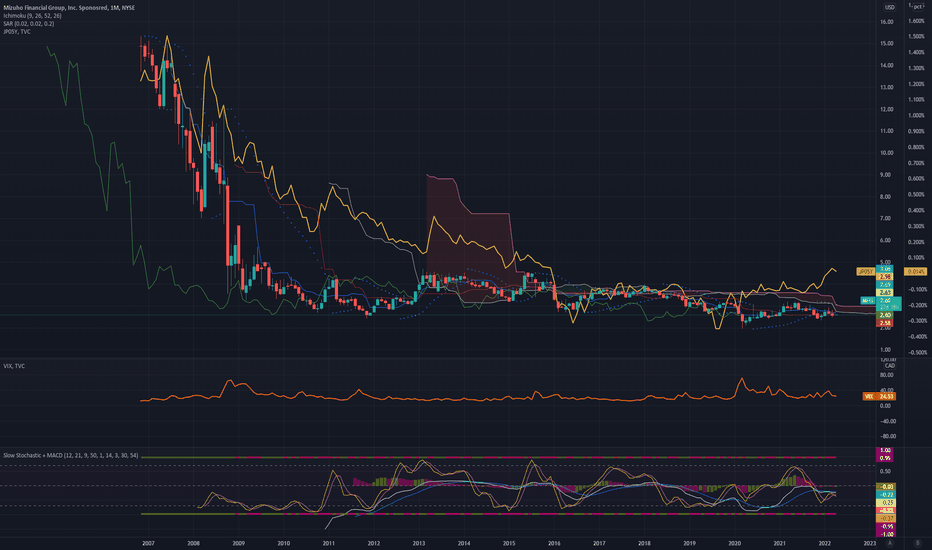This screenshot has width=932, height=550.
Task: Click the yellow 0.25 stochastic value label
Action: tap(885, 503)
